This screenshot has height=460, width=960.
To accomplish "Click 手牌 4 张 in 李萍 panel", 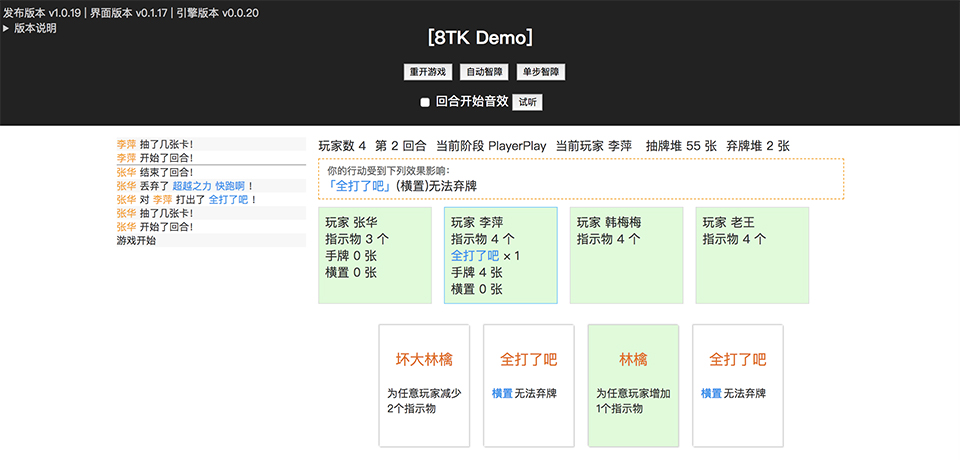I will point(477,273).
